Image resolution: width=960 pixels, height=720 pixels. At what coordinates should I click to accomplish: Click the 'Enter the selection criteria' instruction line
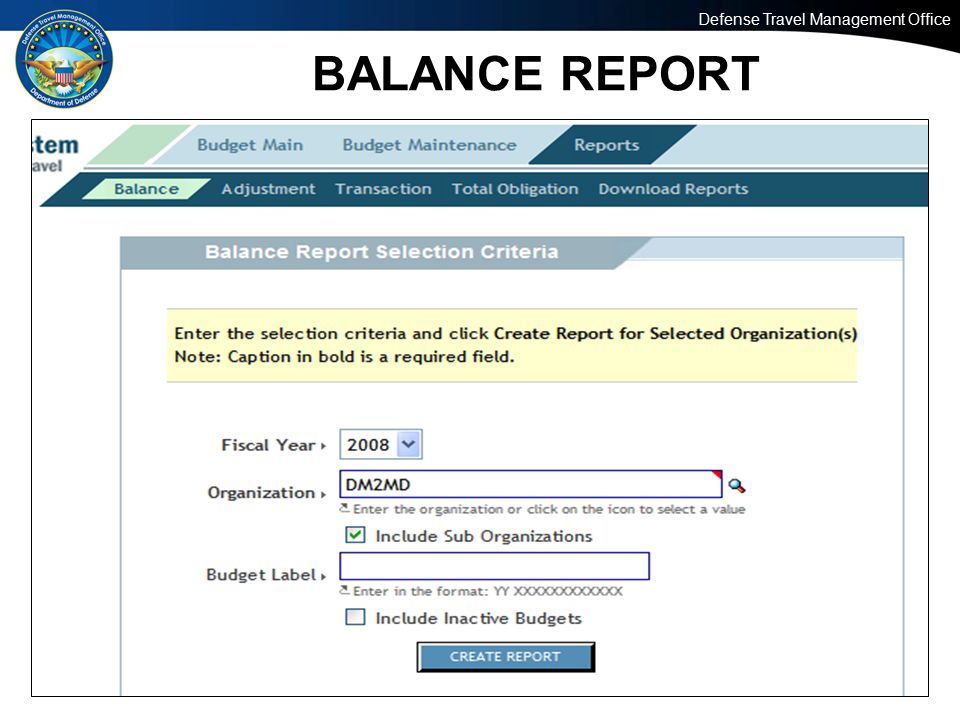pos(516,334)
